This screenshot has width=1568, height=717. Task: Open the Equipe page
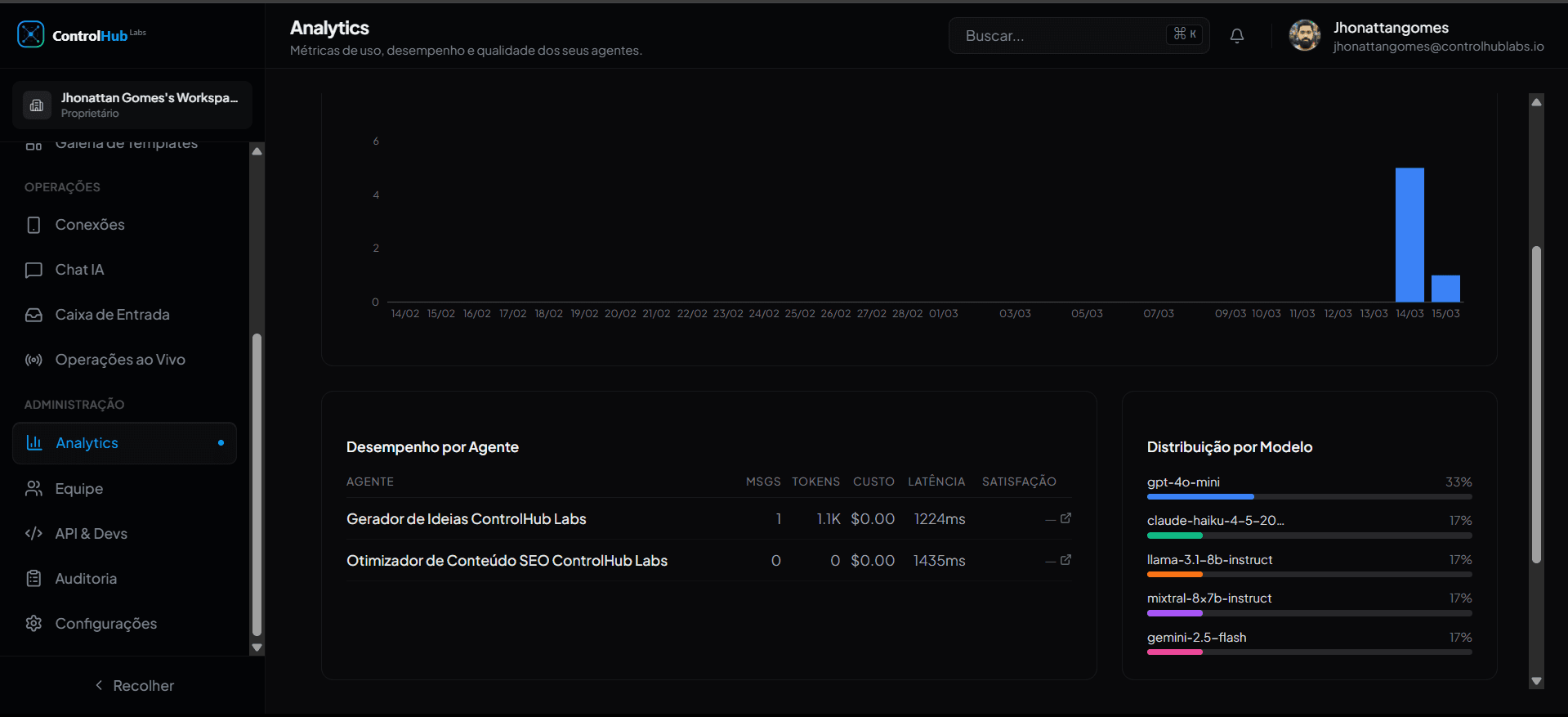pos(124,488)
